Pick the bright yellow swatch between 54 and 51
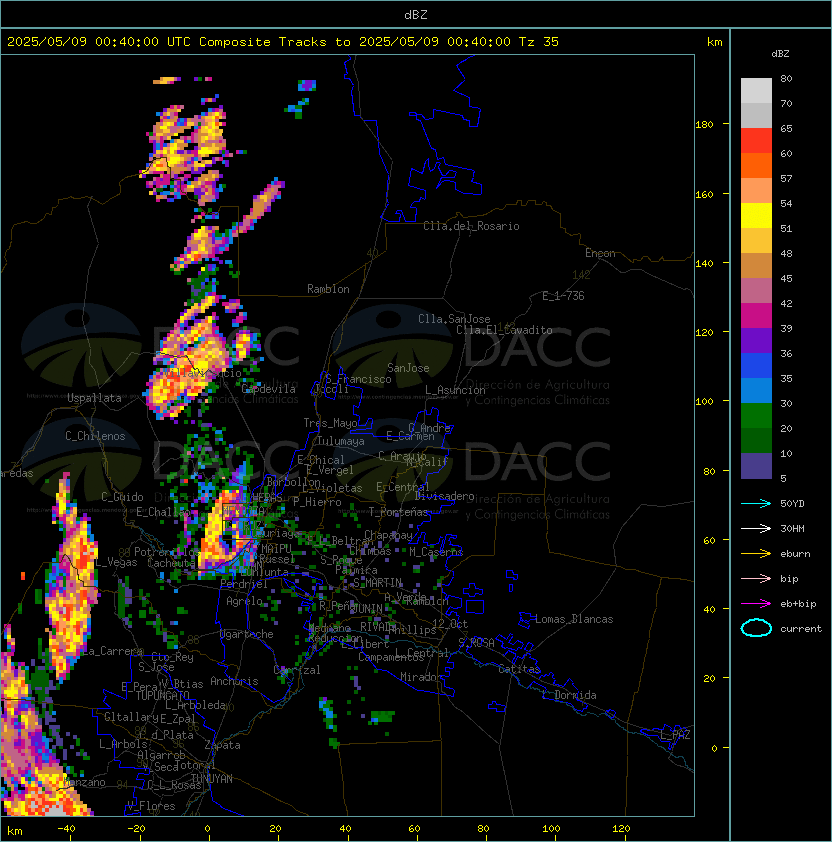This screenshot has width=832, height=842. pyautogui.click(x=756, y=215)
